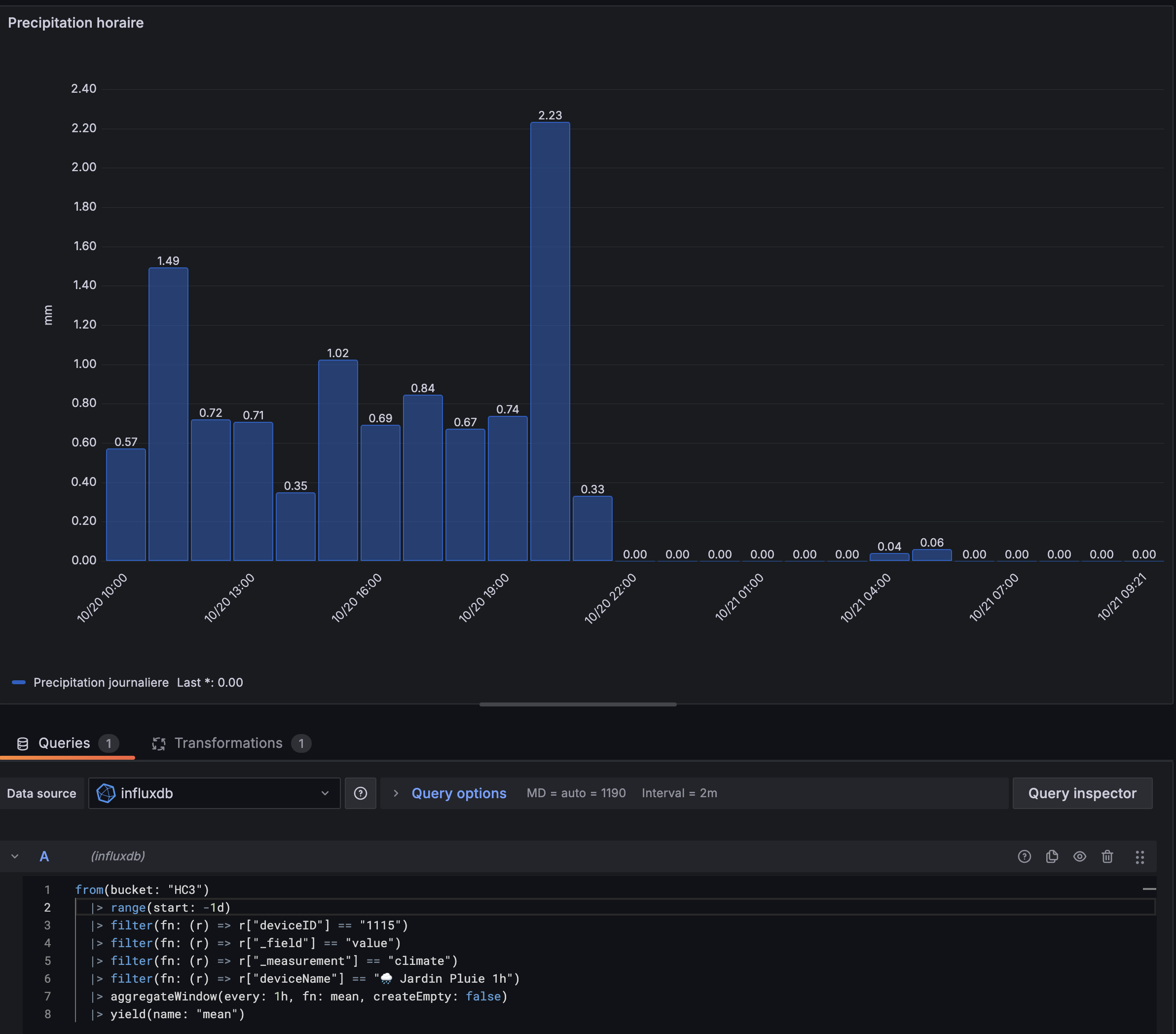The width and height of the screenshot is (1176, 1034).
Task: Switch to the Transformations tab
Action: coord(228,743)
